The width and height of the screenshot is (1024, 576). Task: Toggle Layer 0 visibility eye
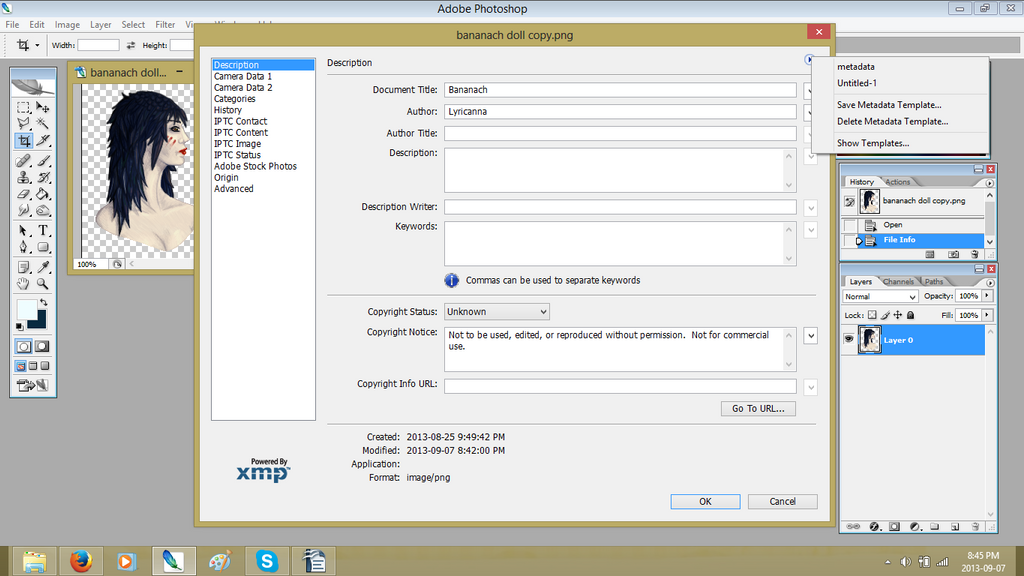848,339
